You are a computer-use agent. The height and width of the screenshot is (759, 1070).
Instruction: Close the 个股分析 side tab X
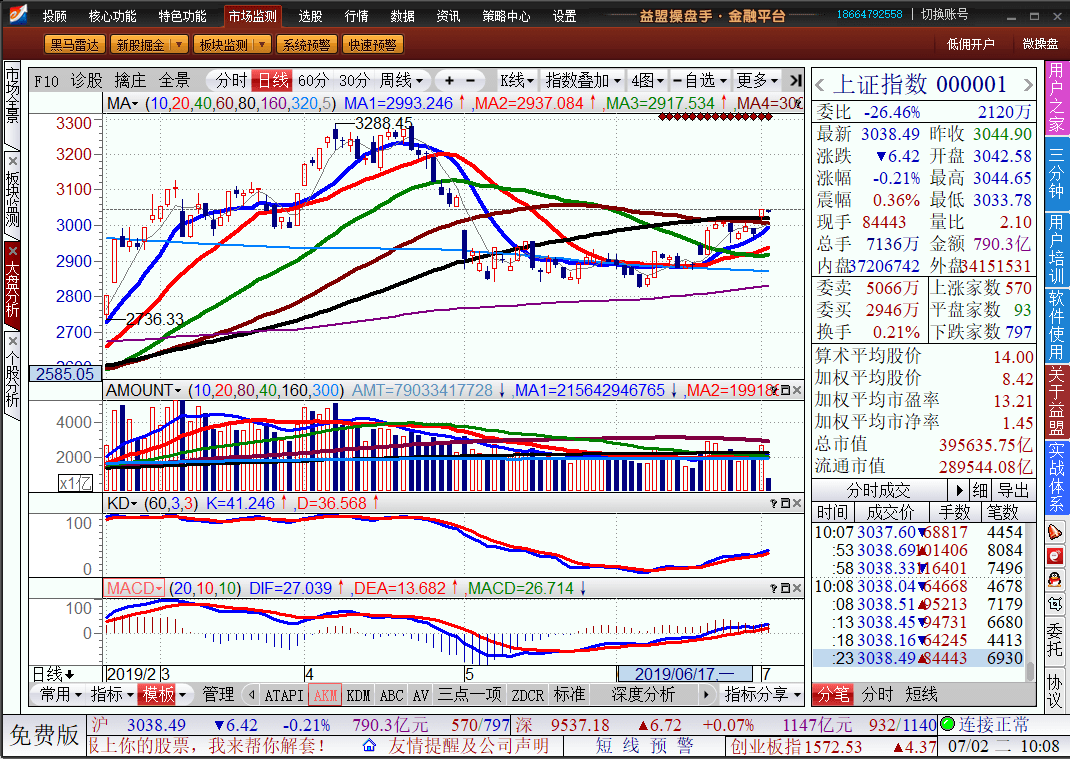click(x=12, y=340)
